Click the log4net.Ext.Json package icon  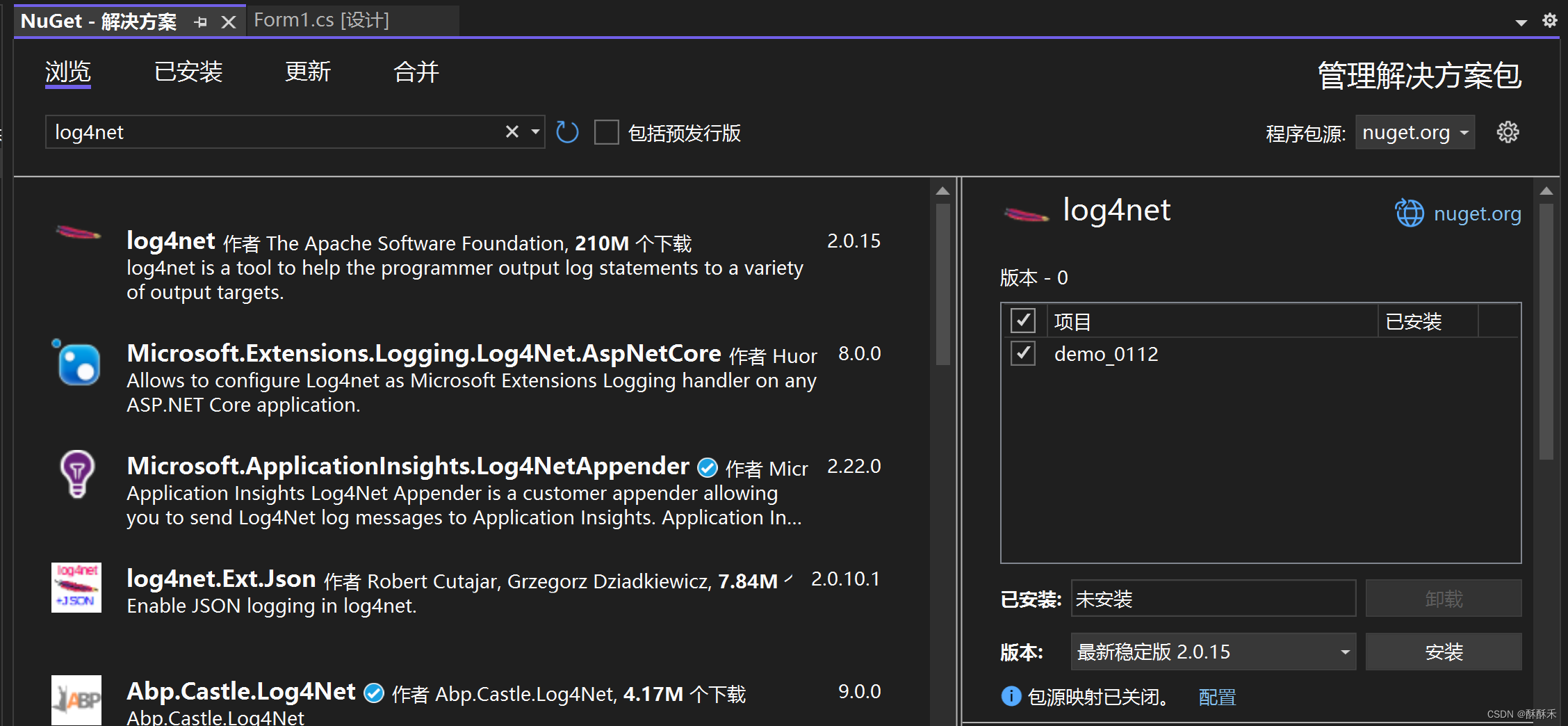click(x=76, y=588)
